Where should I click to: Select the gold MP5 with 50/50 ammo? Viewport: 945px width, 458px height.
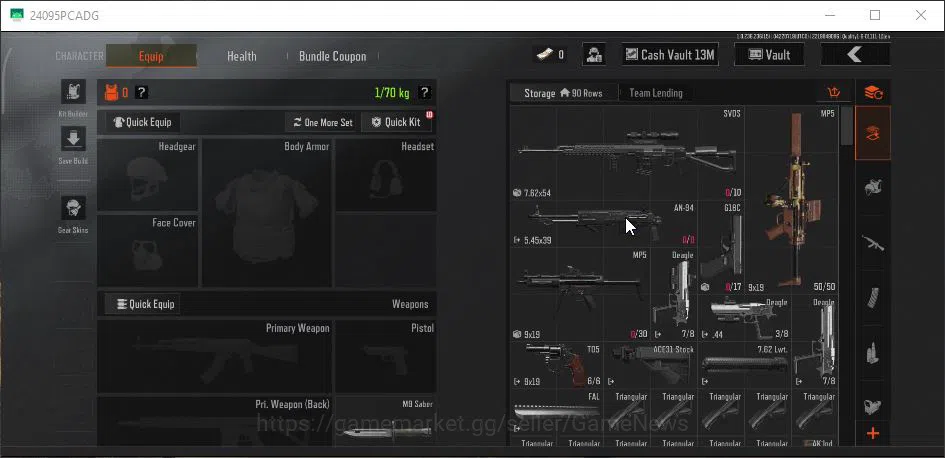tap(792, 200)
